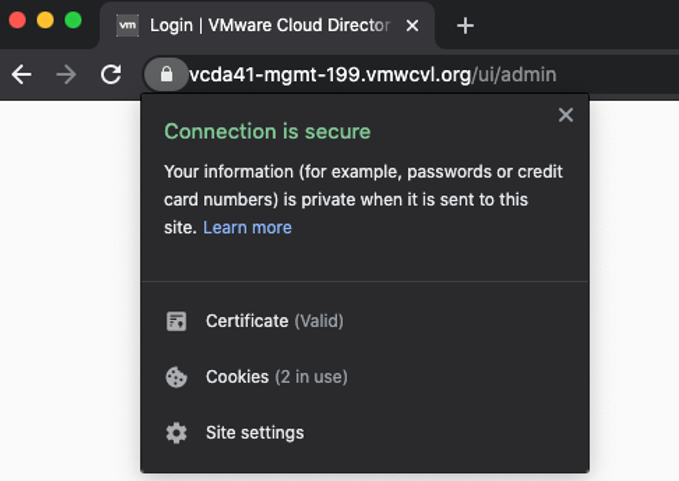Click the gear icon for site settings

(176, 433)
